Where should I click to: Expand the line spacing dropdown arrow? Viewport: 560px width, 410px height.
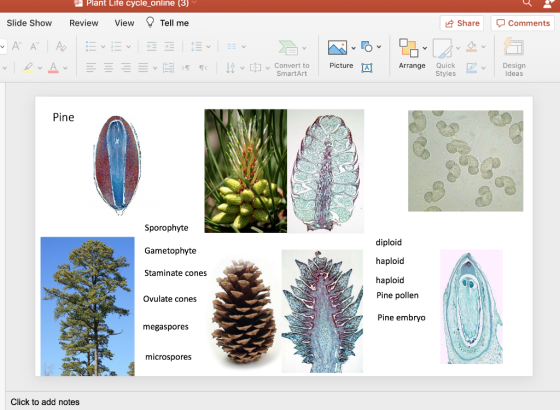[x=208, y=47]
